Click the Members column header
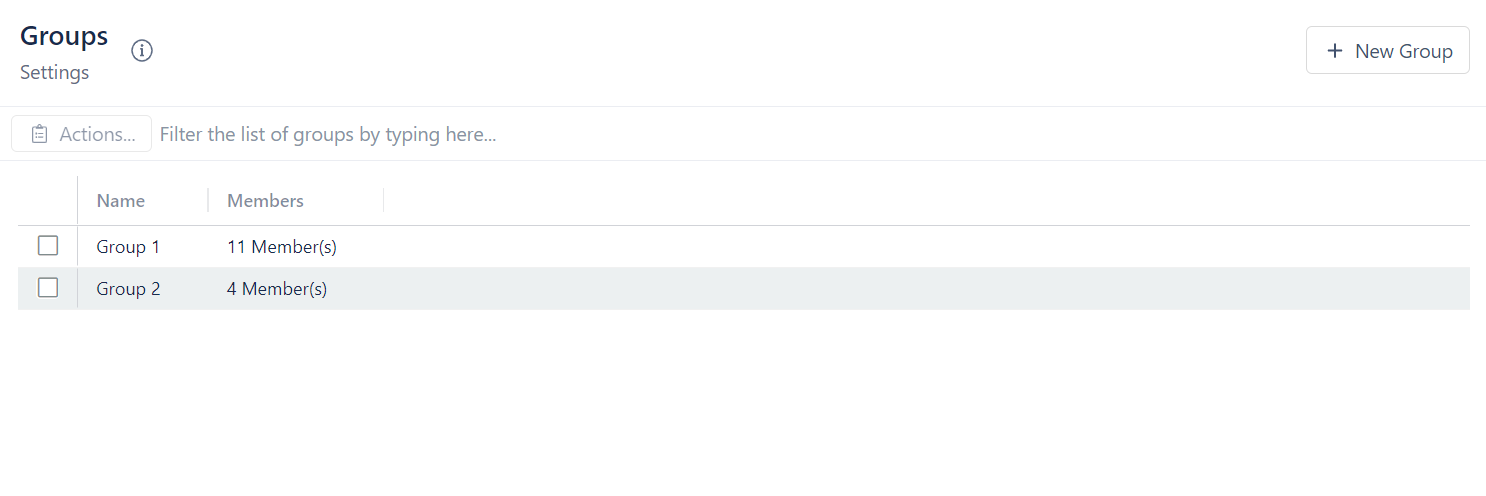The width and height of the screenshot is (1486, 496). click(265, 201)
